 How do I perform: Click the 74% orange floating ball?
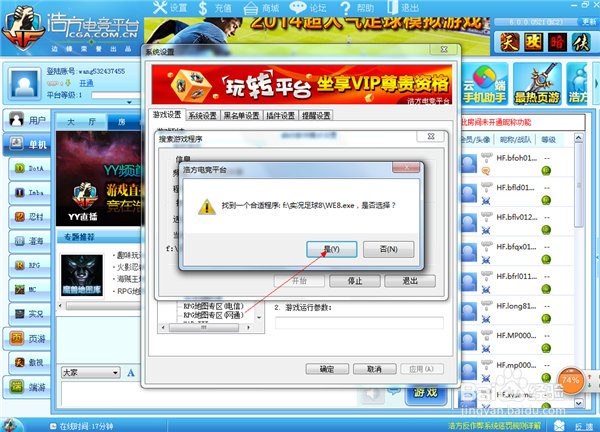click(x=570, y=380)
